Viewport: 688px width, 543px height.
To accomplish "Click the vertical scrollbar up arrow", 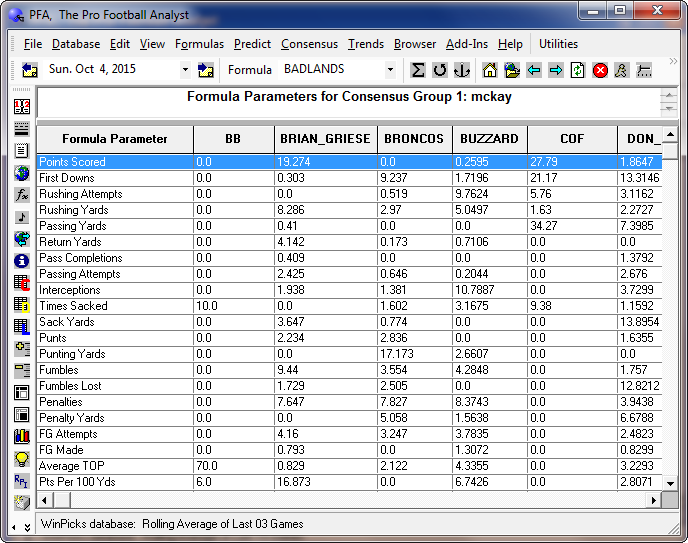I will [670, 134].
